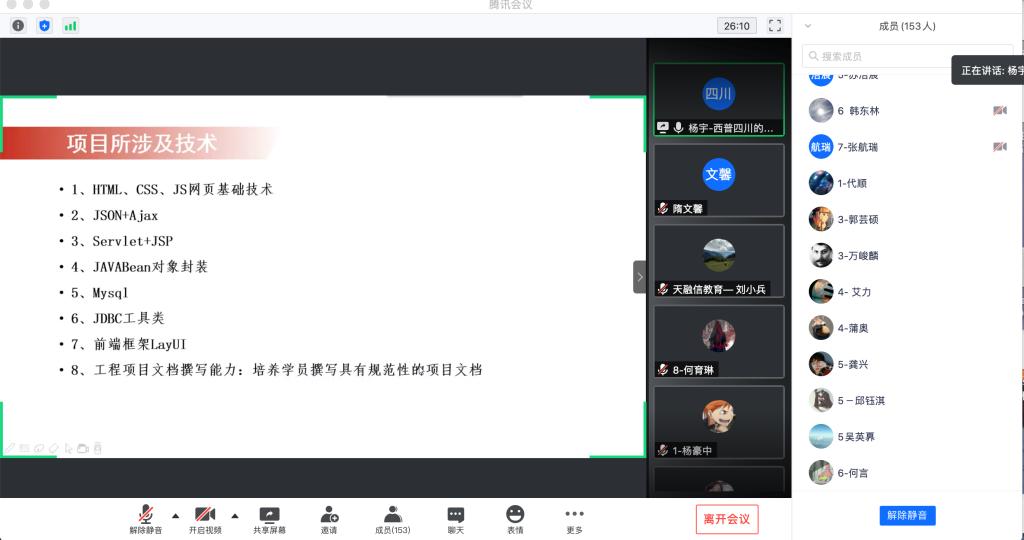
Task: Open the invite participants icon
Action: pos(329,514)
